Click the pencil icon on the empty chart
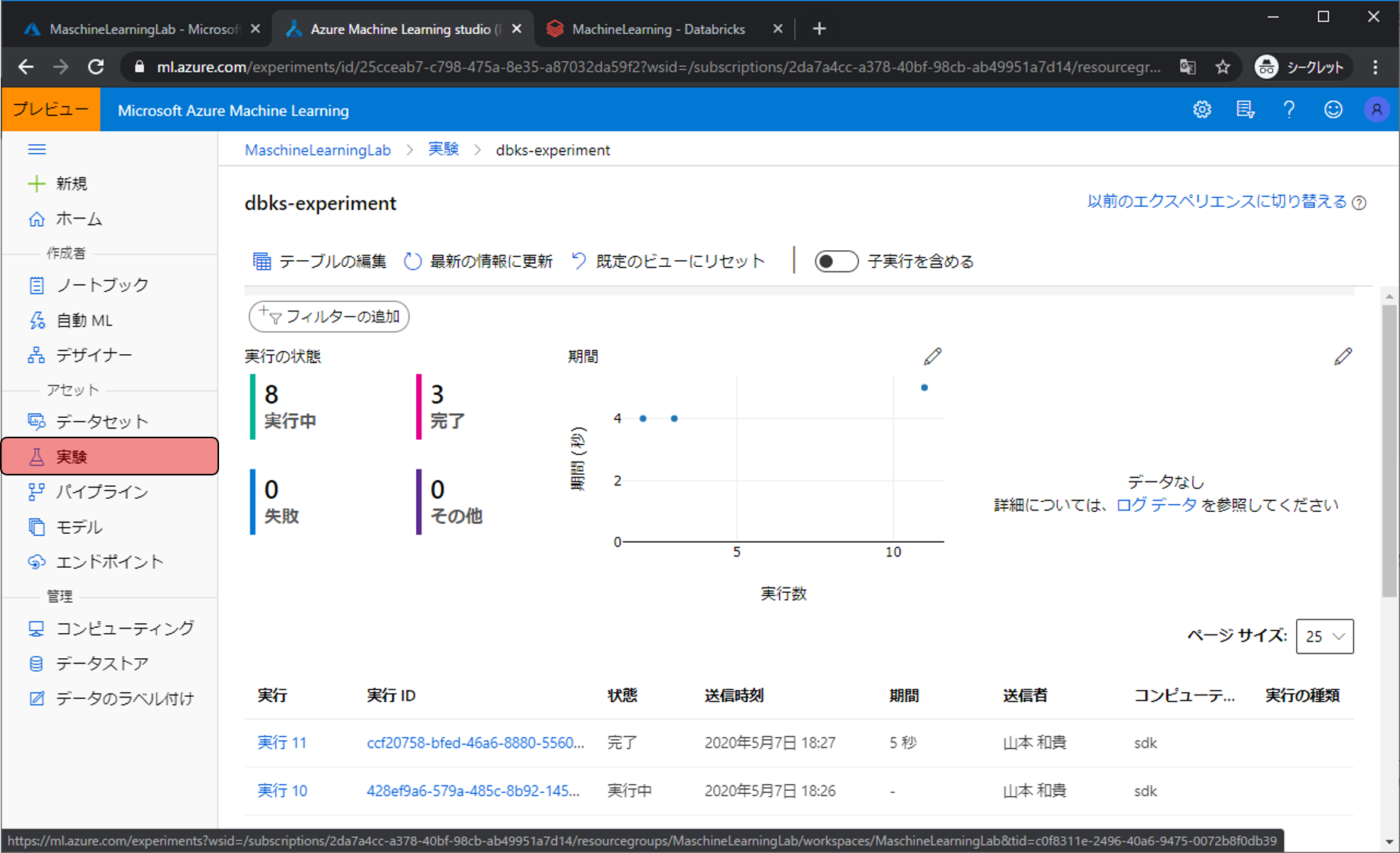1400x853 pixels. 1343,356
